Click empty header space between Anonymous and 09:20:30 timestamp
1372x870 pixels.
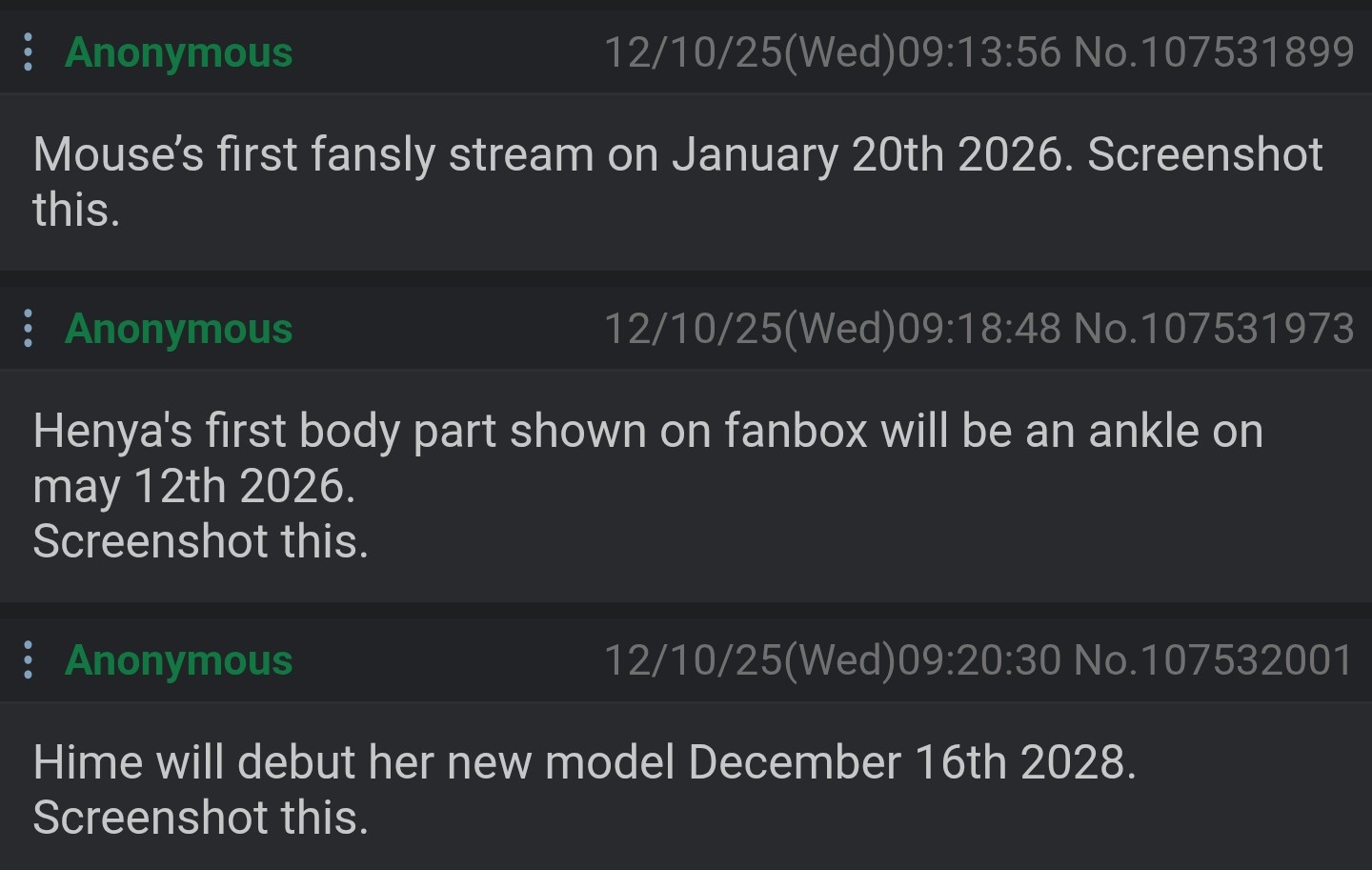448,659
